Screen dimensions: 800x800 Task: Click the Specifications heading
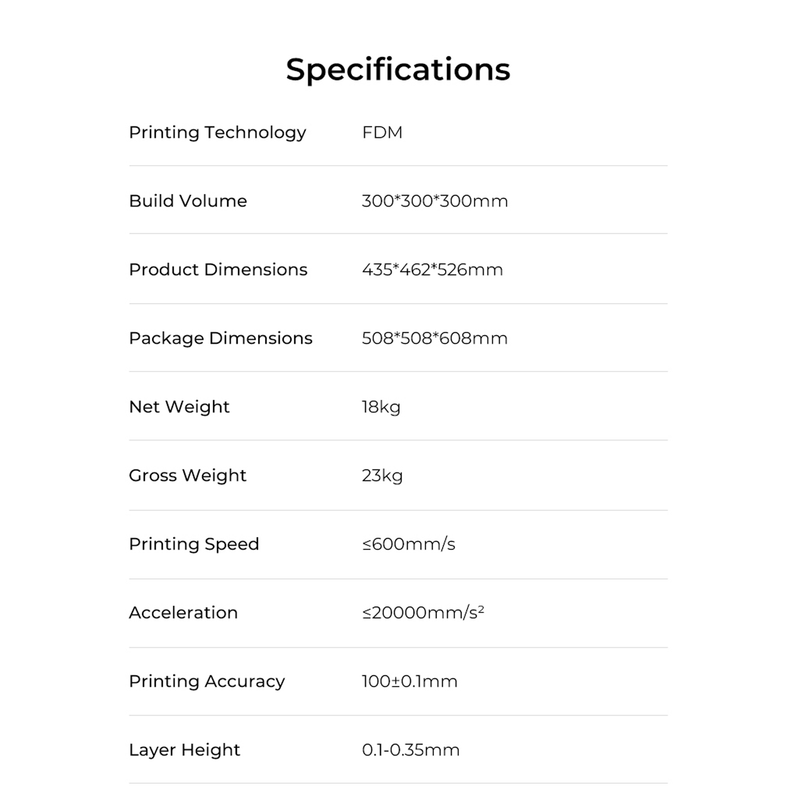click(398, 70)
